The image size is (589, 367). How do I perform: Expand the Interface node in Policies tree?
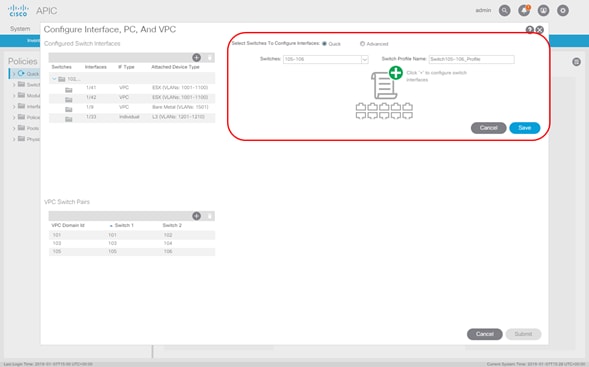[14, 107]
